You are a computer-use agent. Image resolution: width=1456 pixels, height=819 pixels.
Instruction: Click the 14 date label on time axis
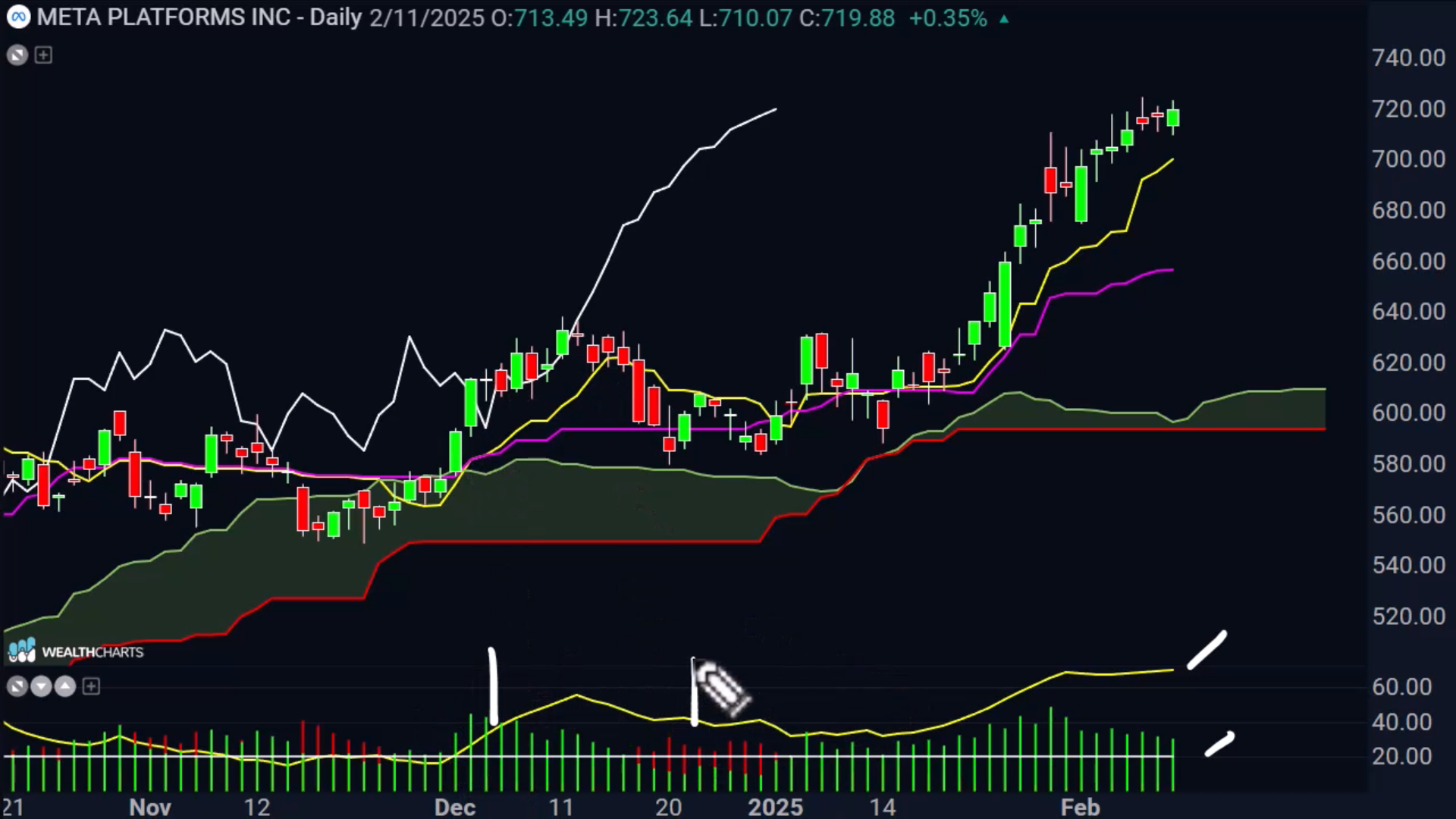coord(883,807)
